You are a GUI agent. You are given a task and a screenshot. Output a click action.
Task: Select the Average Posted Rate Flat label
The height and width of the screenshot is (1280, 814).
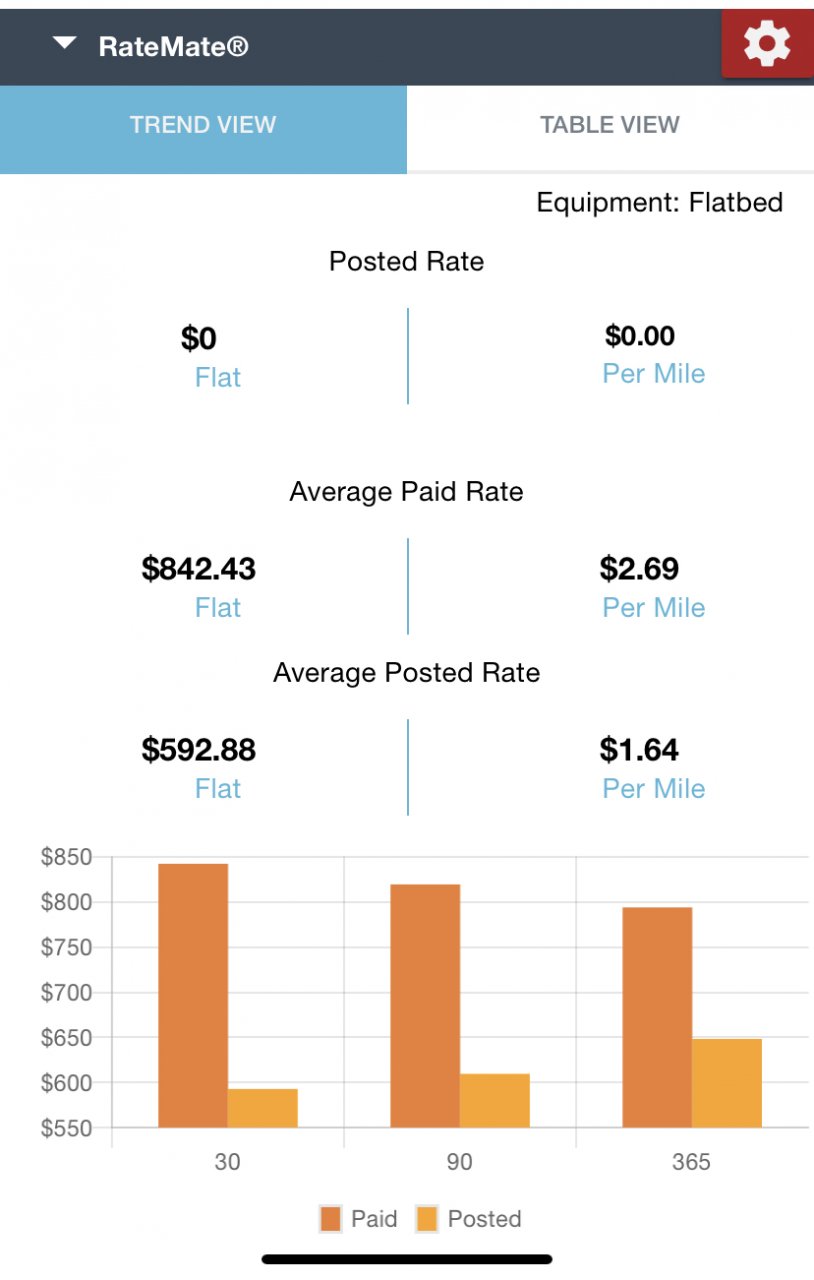point(218,789)
